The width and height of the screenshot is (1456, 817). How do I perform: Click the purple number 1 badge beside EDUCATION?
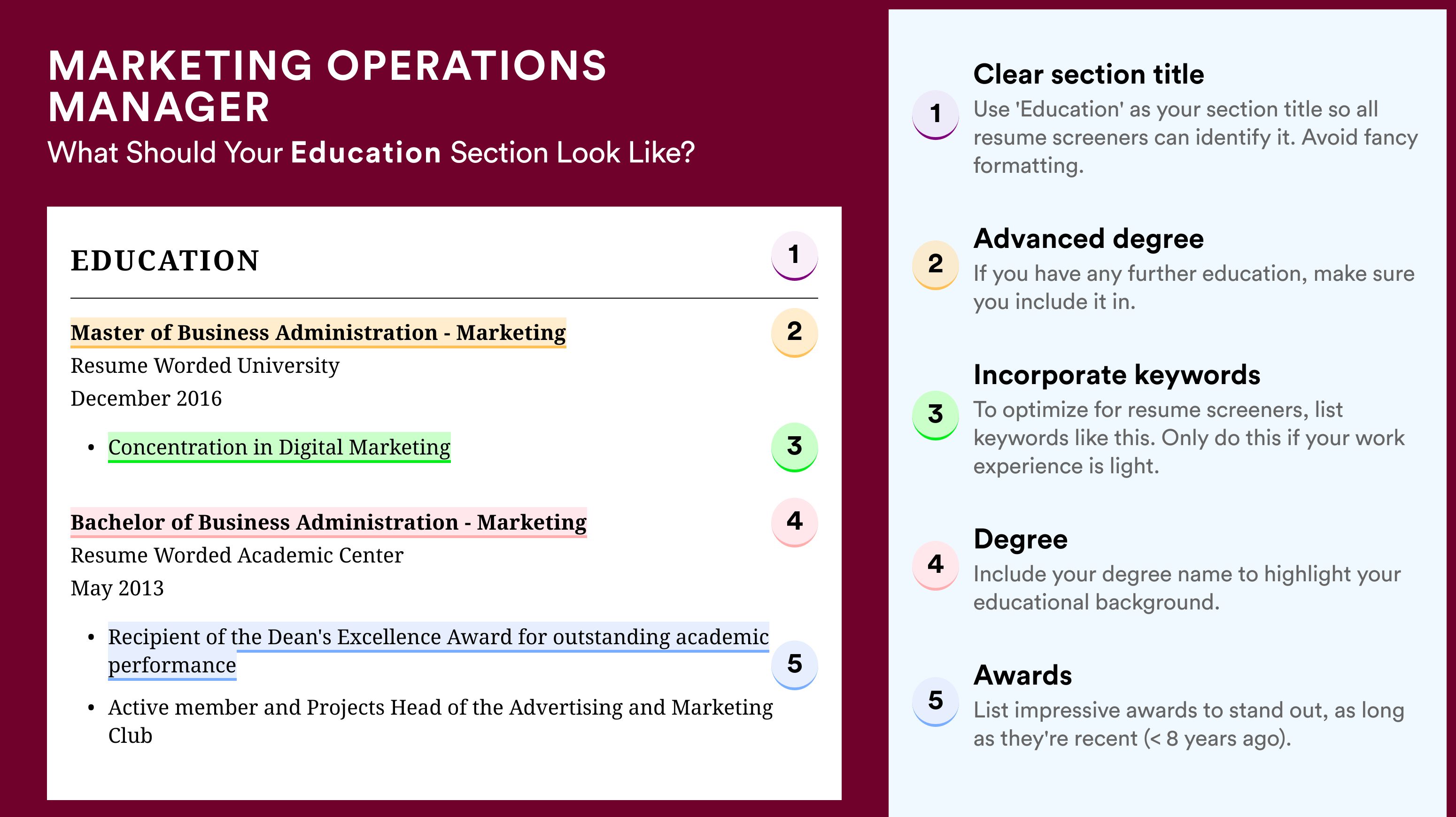pos(794,255)
